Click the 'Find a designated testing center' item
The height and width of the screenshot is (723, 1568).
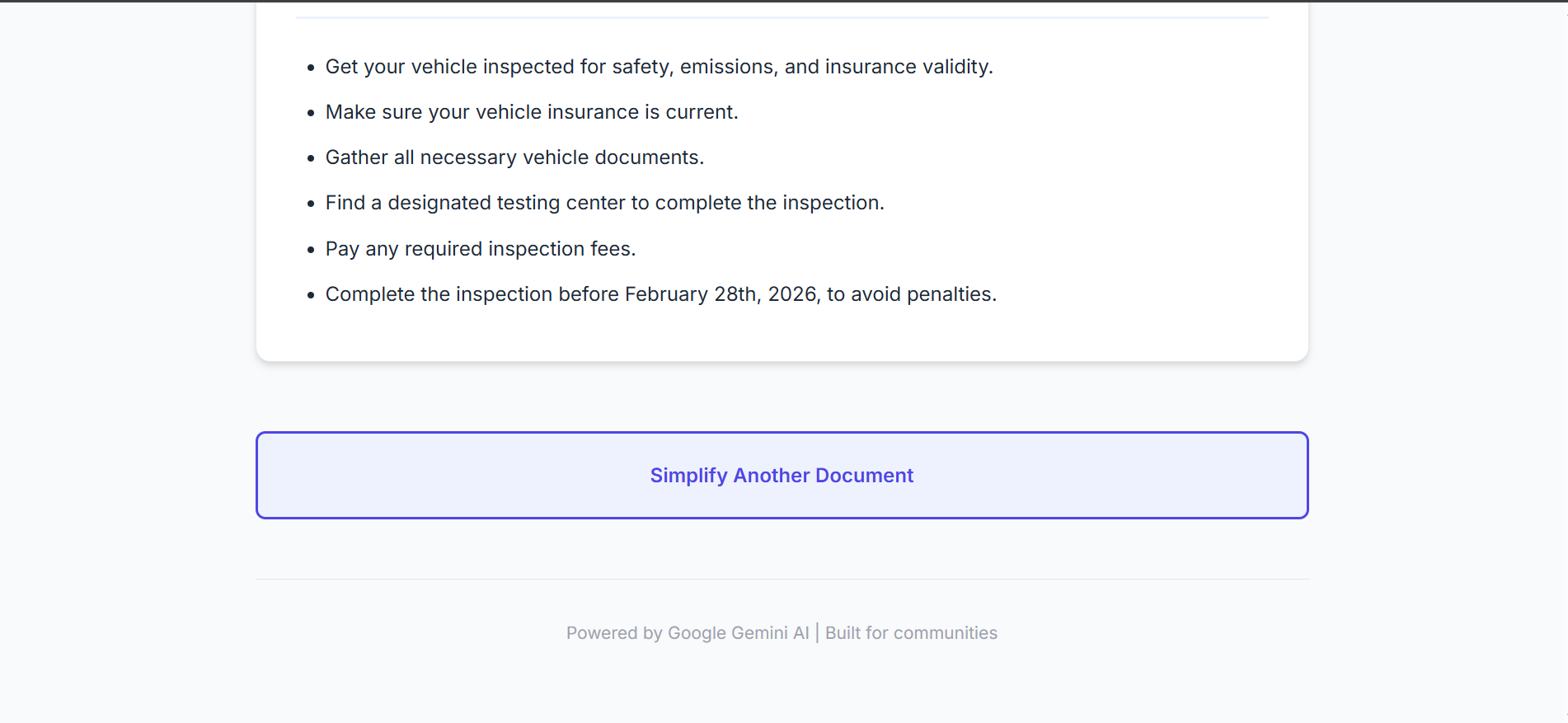604,203
